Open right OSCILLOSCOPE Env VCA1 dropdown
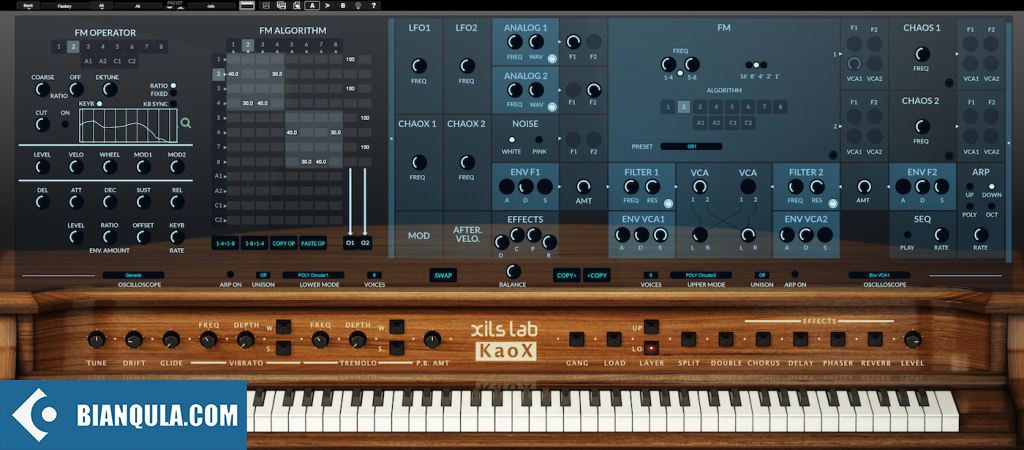 (879, 275)
